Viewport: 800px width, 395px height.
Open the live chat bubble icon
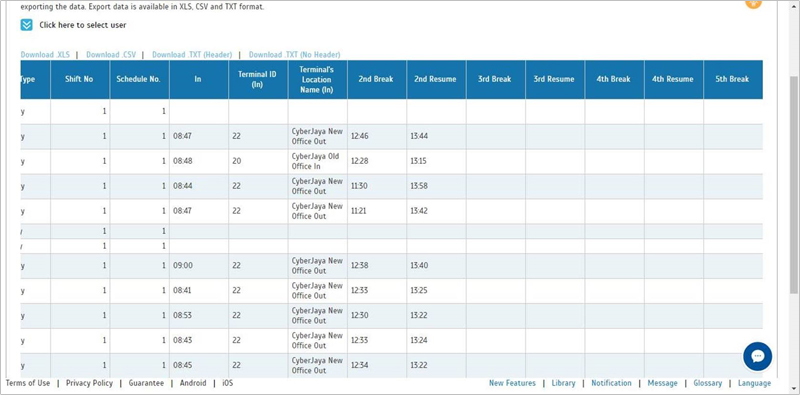coord(758,356)
